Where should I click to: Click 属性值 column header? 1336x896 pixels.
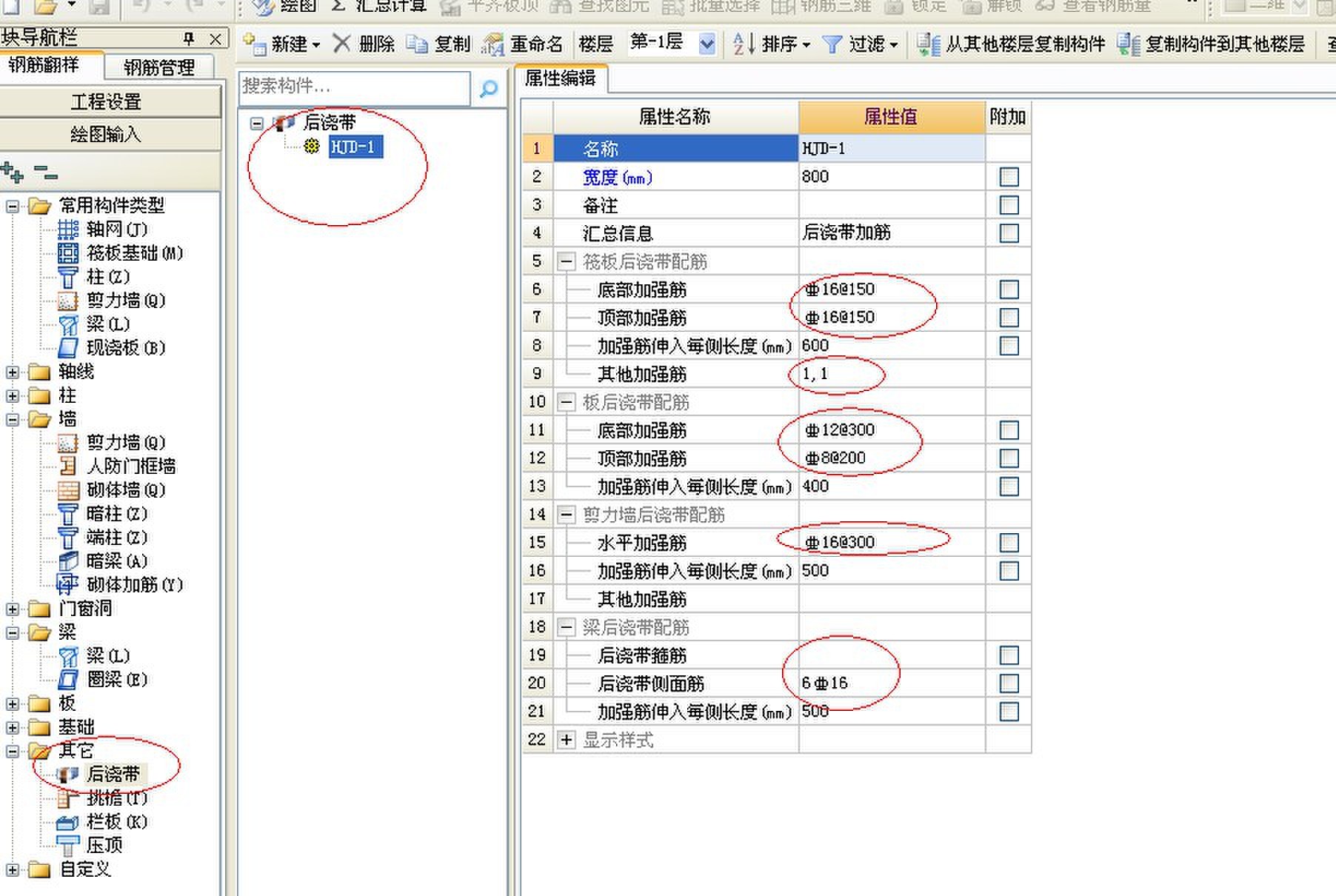(892, 116)
